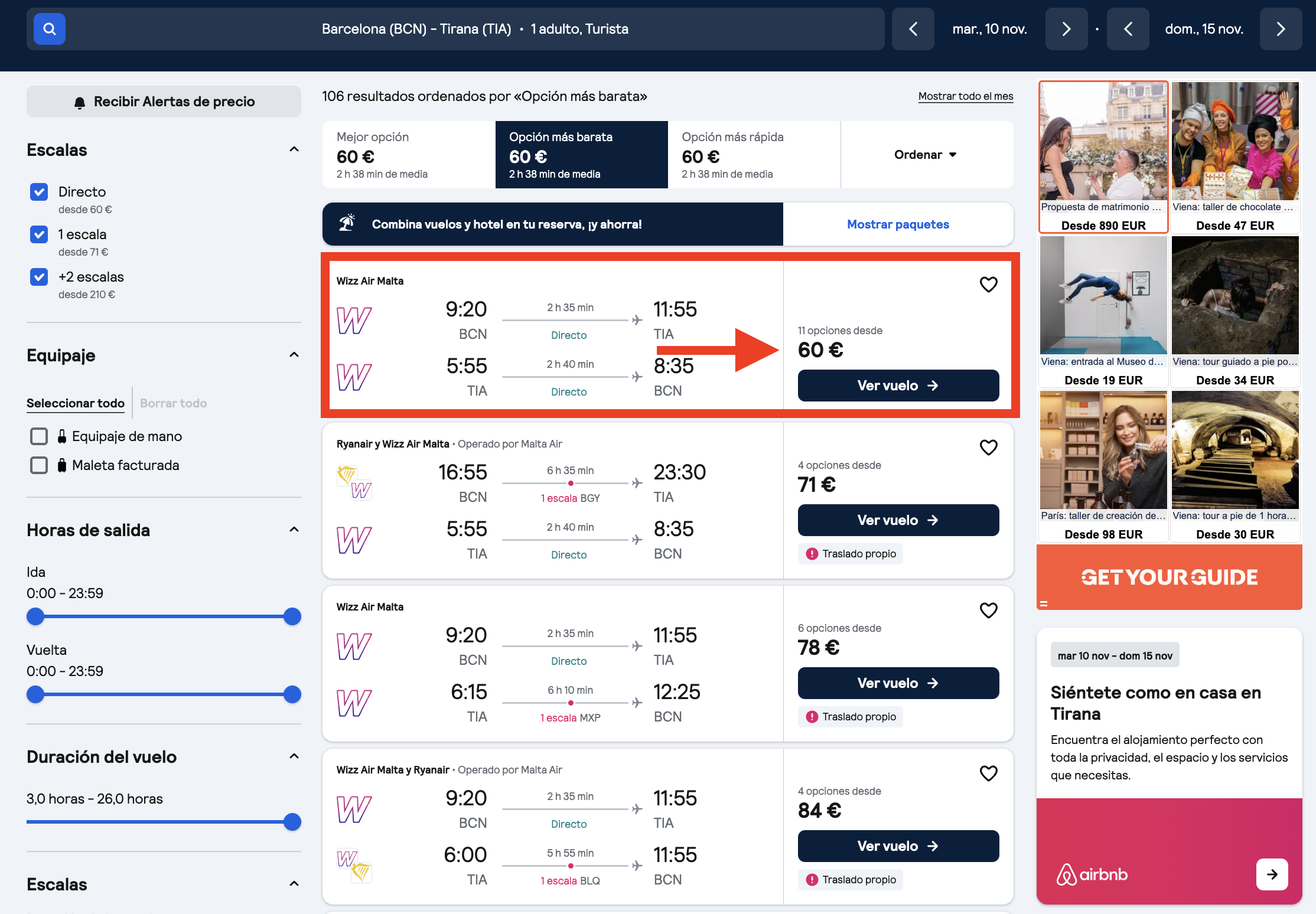Click Seleccionar todo under Equipaje
Screen dimensions: 1316x914
[x=76, y=403]
